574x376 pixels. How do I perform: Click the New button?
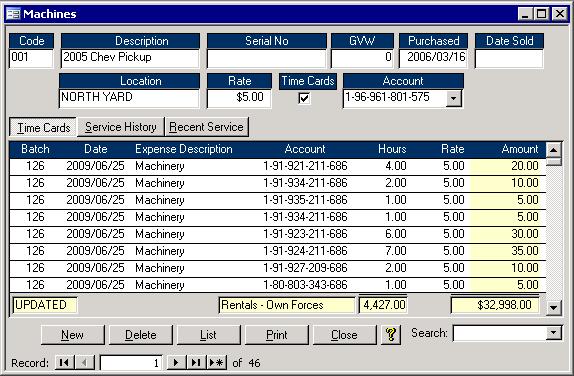[72, 335]
